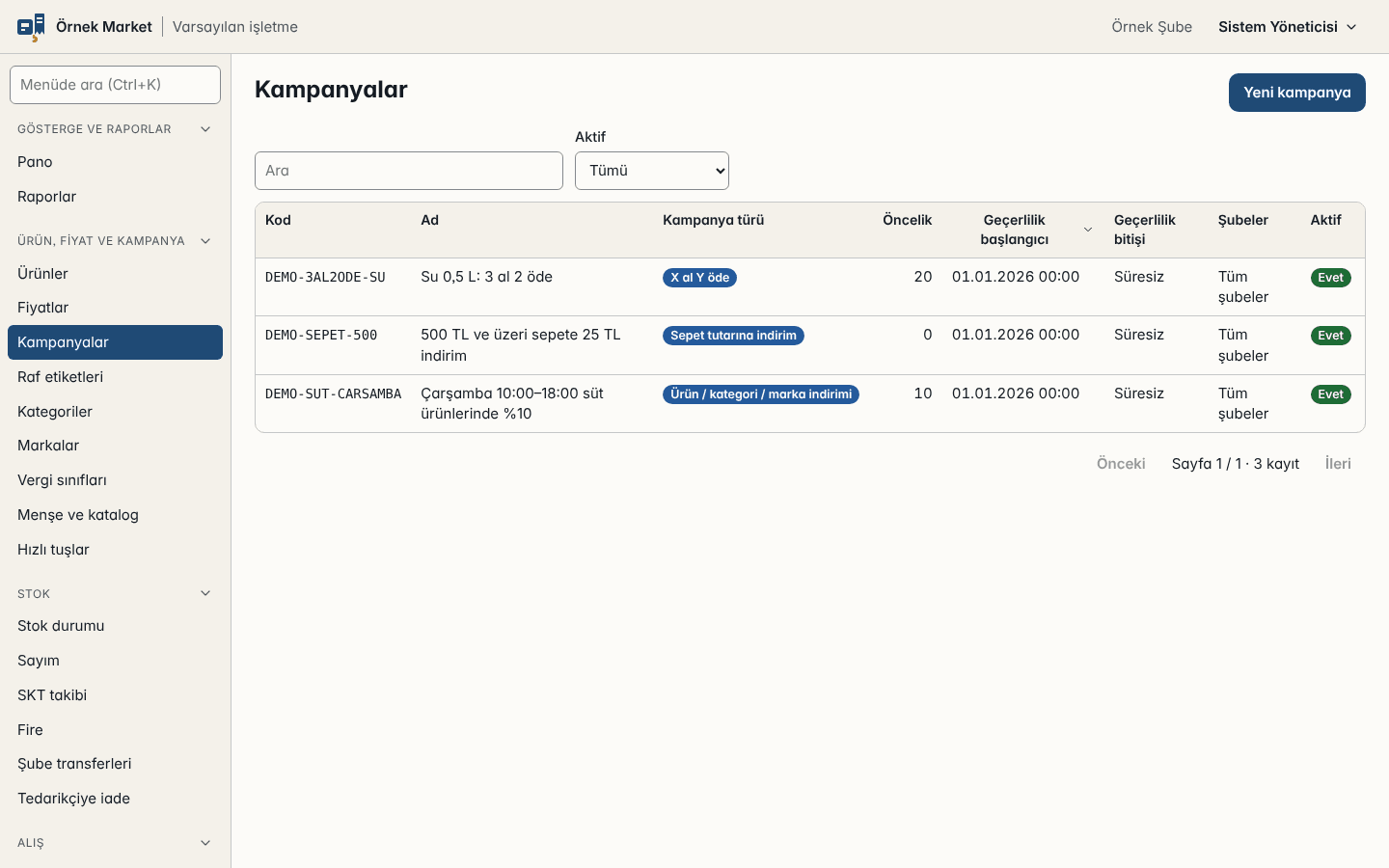Open Hızlı tuşlar menu item
The height and width of the screenshot is (868, 1389).
click(x=115, y=550)
